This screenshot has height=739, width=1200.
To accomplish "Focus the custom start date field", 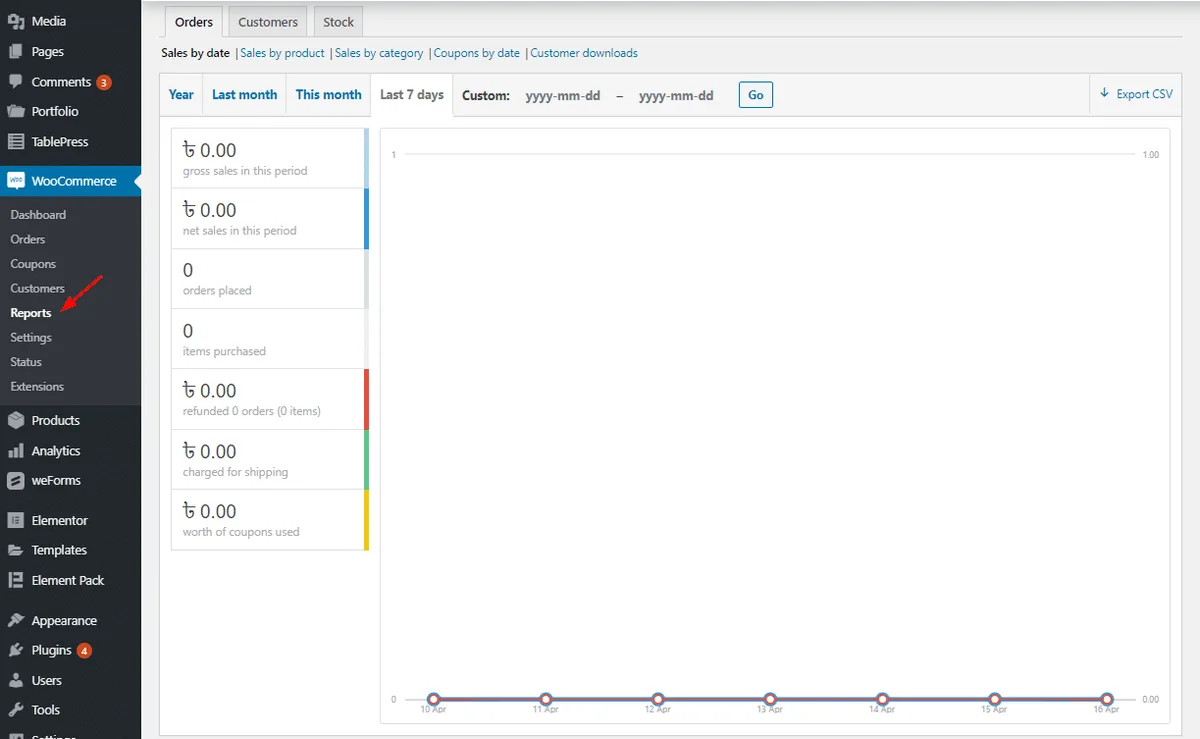I will [563, 96].
